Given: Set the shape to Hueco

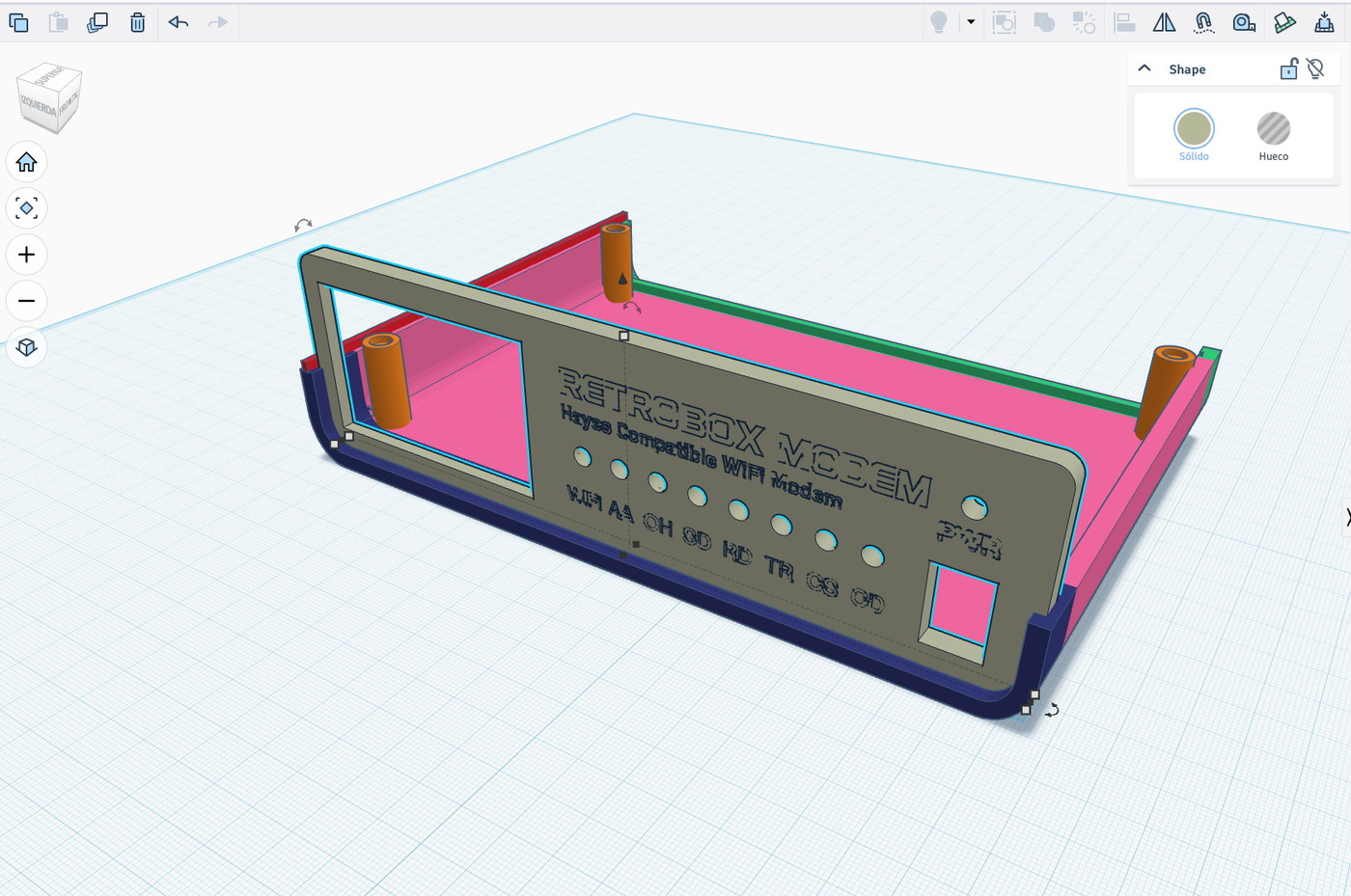Looking at the screenshot, I should click(1274, 128).
